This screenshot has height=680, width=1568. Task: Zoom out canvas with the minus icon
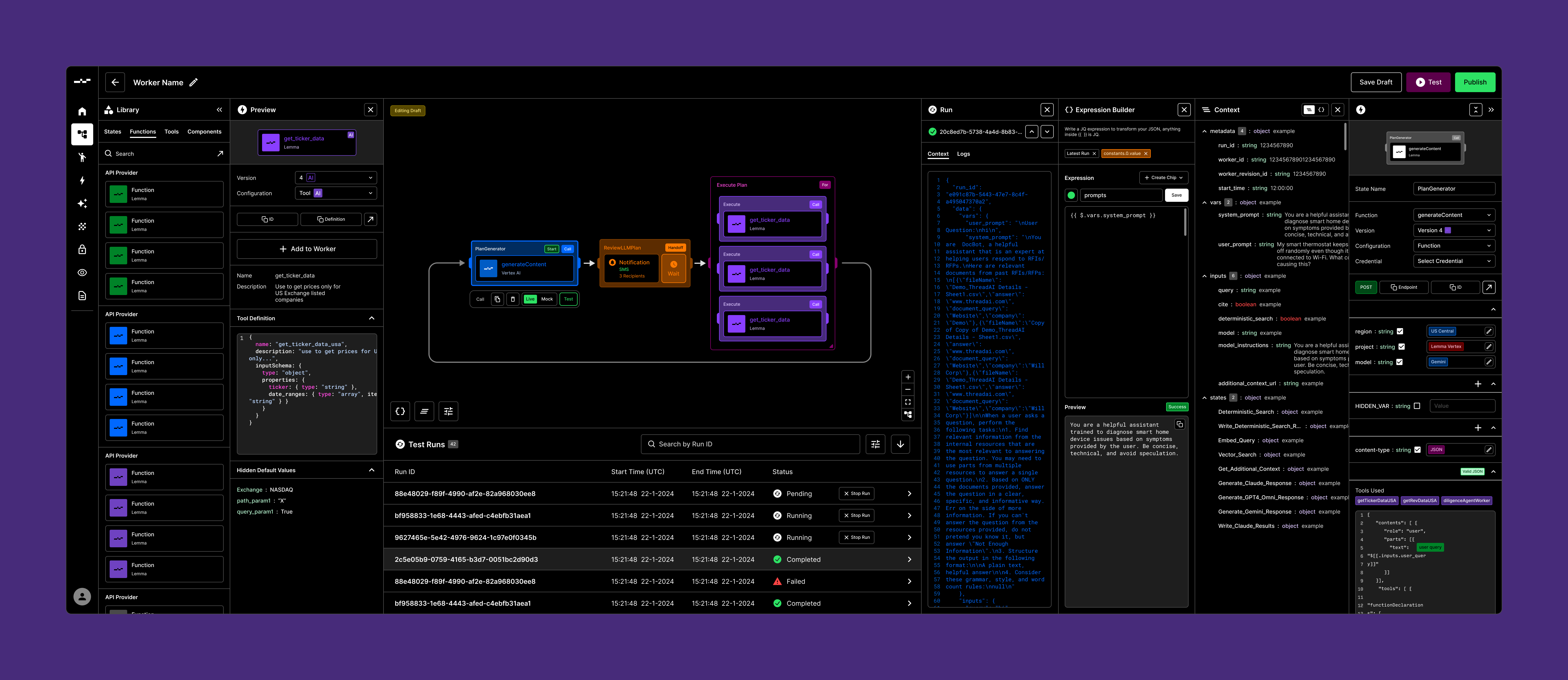pyautogui.click(x=908, y=390)
